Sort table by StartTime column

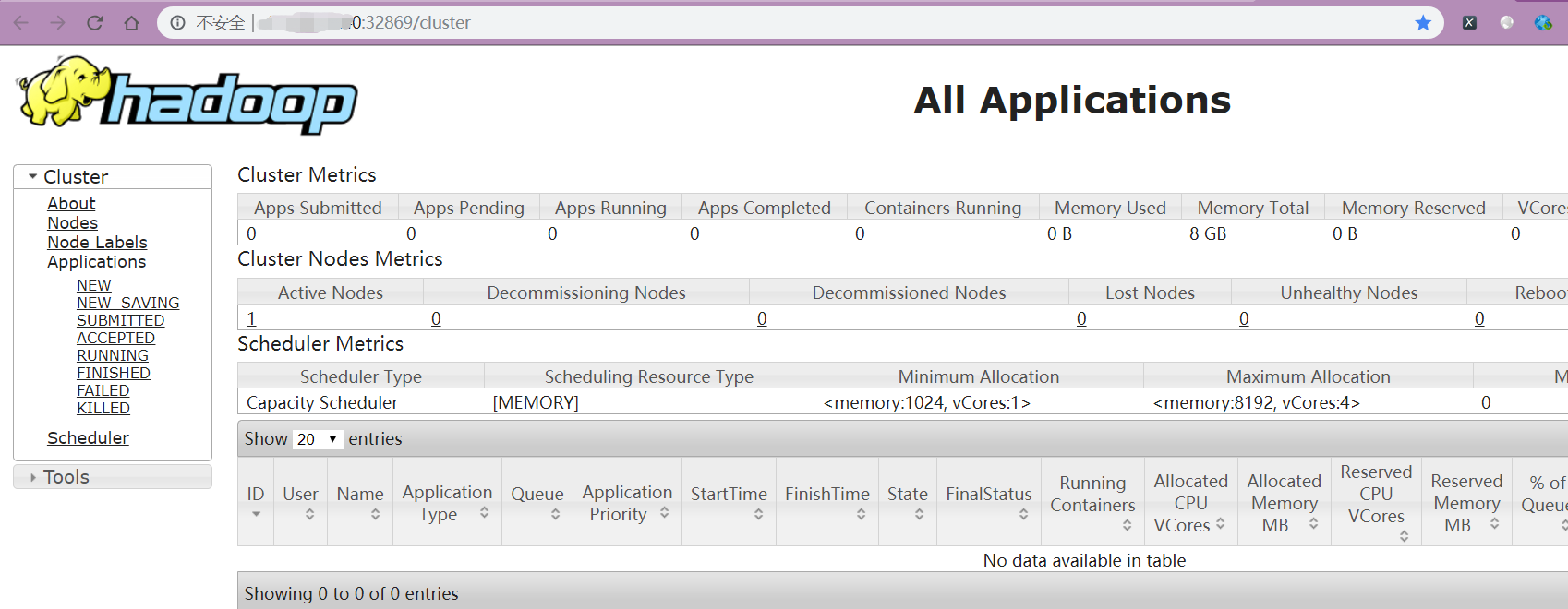pos(729,502)
